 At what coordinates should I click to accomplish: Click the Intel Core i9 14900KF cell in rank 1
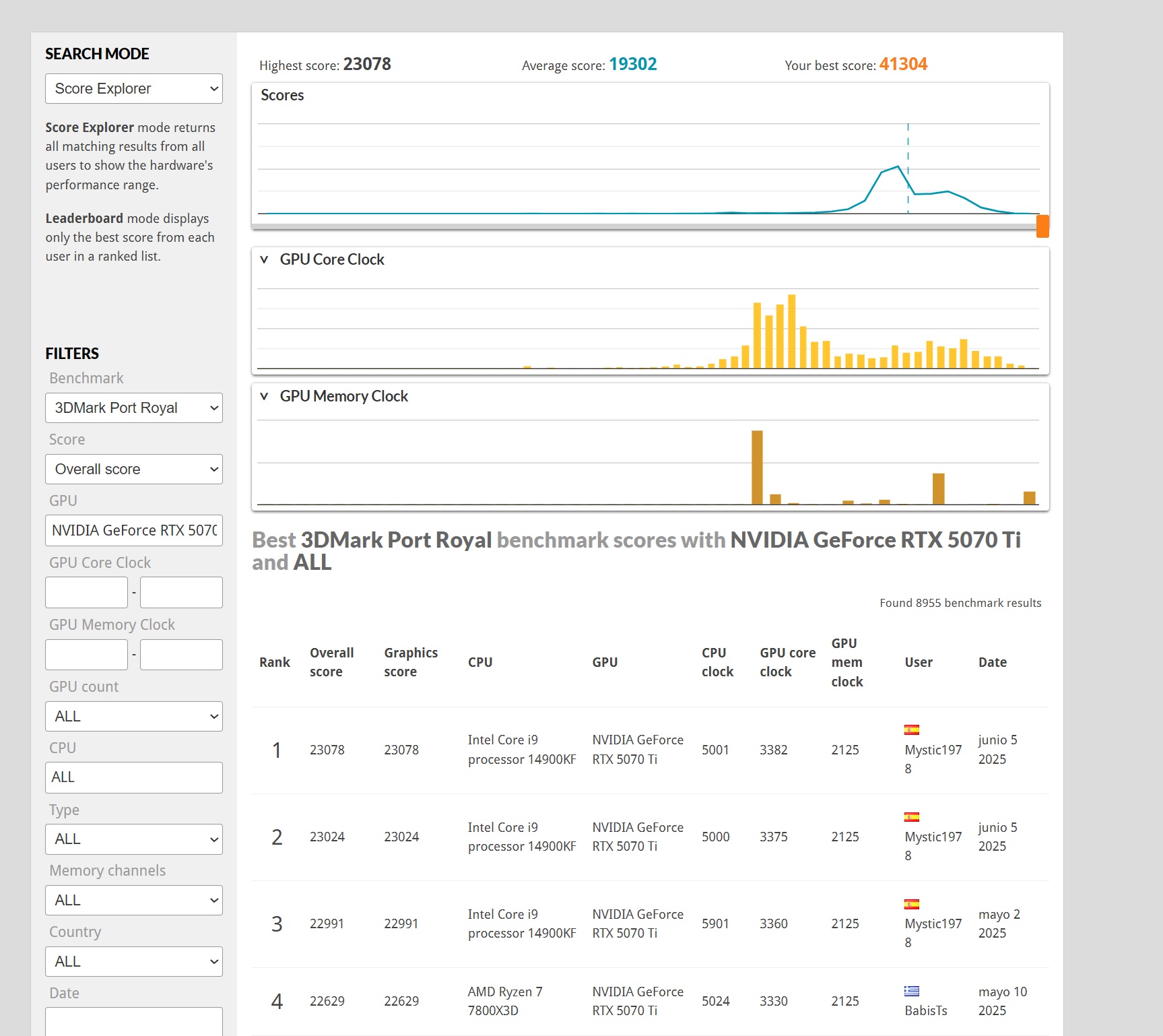click(522, 750)
